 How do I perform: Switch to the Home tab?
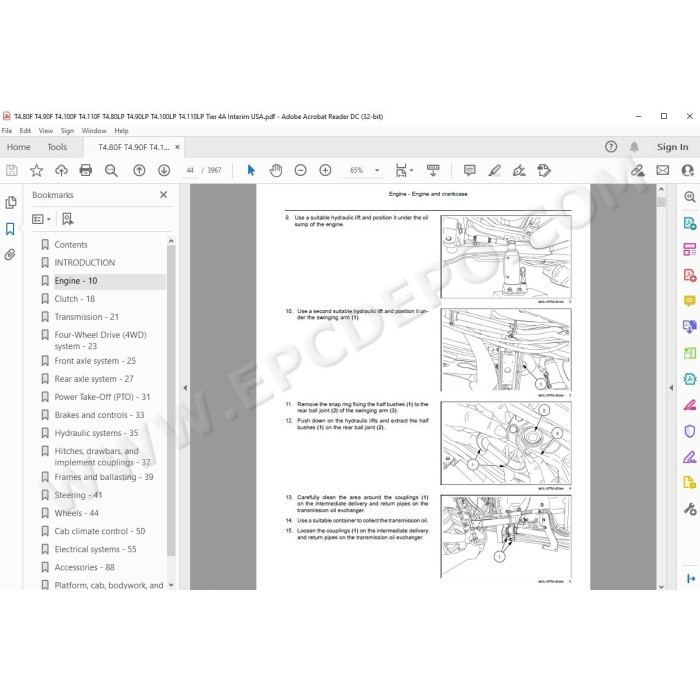pyautogui.click(x=18, y=147)
